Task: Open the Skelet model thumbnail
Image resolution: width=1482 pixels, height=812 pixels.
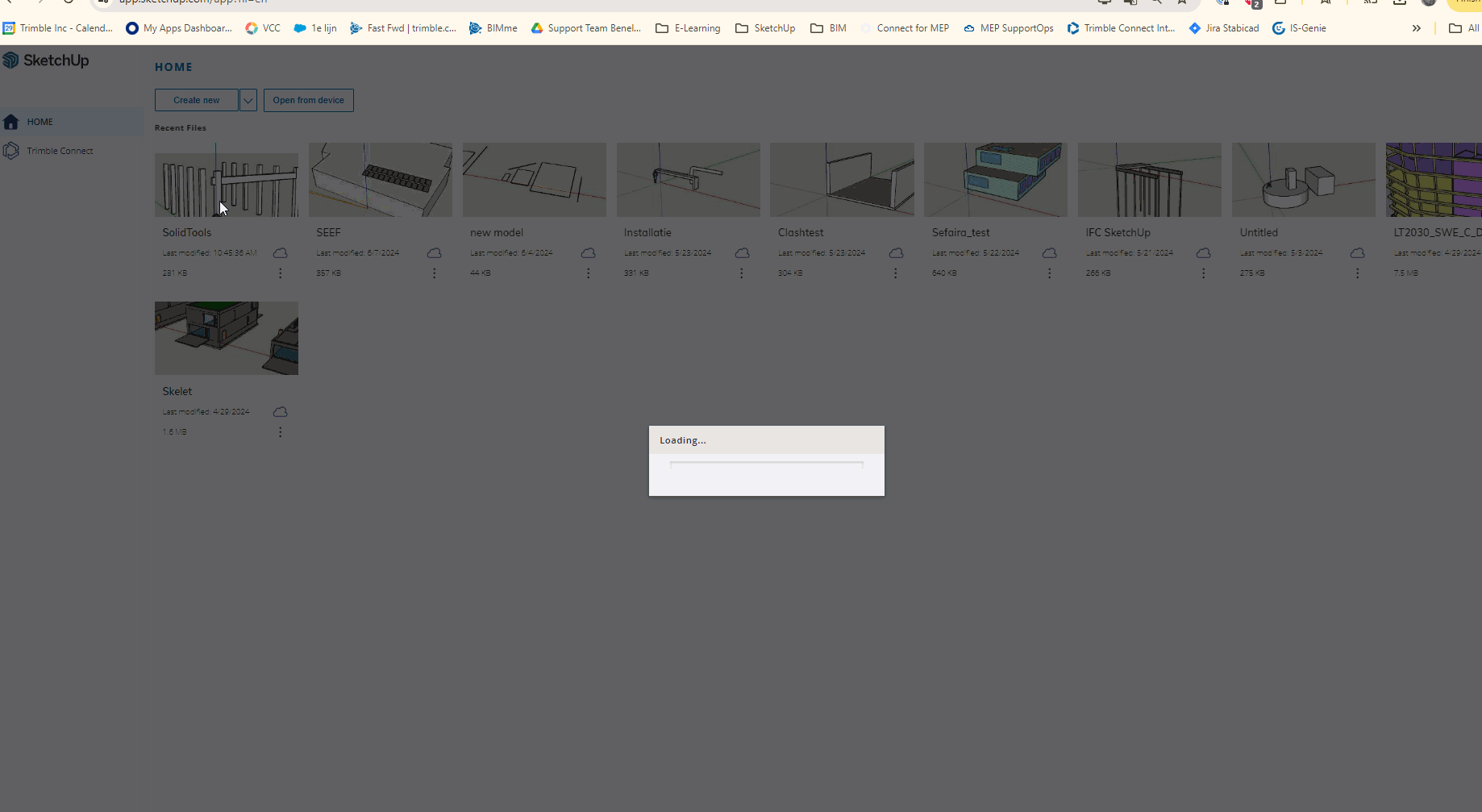Action: (x=227, y=338)
